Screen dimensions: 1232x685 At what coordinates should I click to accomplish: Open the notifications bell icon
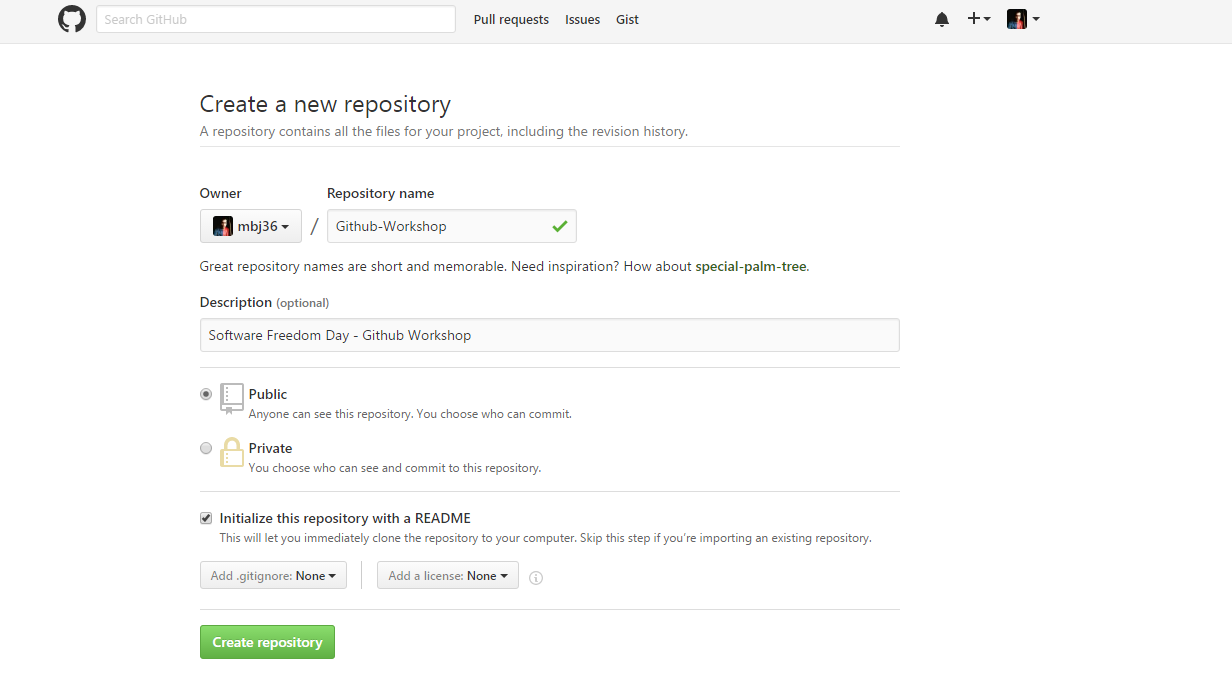tap(942, 19)
